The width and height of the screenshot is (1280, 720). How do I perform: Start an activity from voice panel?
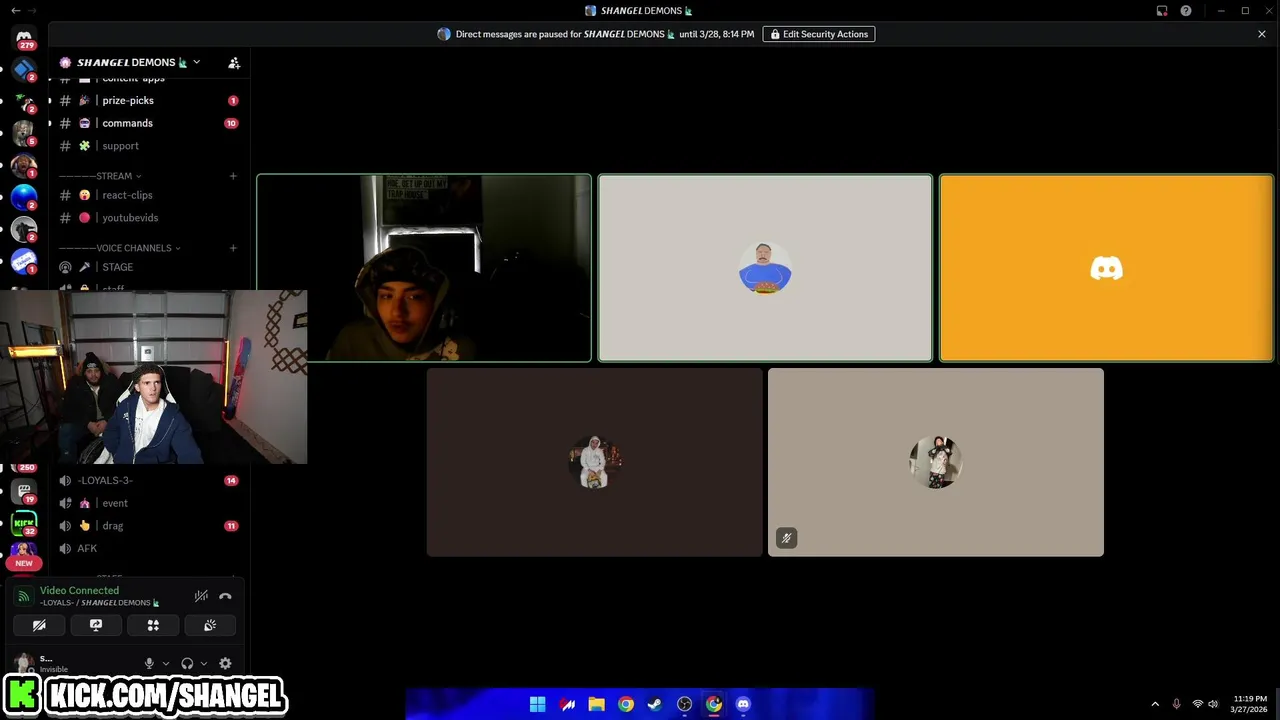[153, 625]
